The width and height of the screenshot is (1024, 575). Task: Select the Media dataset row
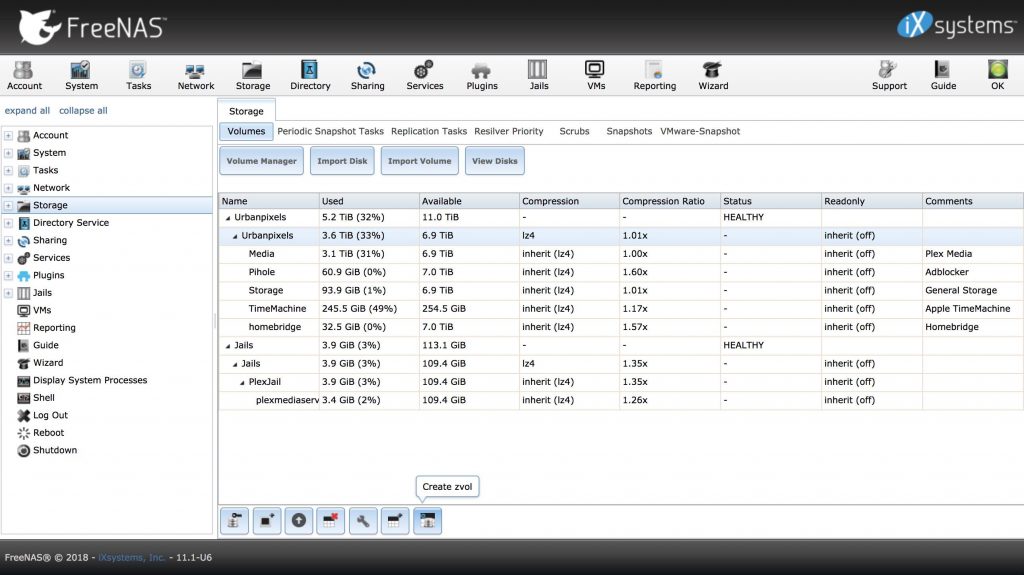pos(621,254)
